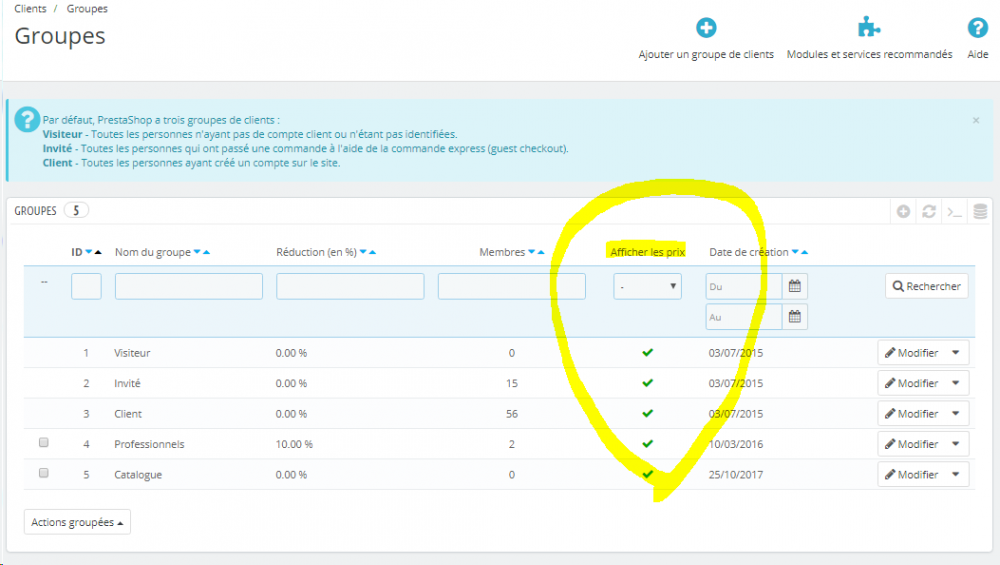This screenshot has height=565, width=1000.
Task: Click the 25/10/2017 creation date
Action: pos(735,474)
